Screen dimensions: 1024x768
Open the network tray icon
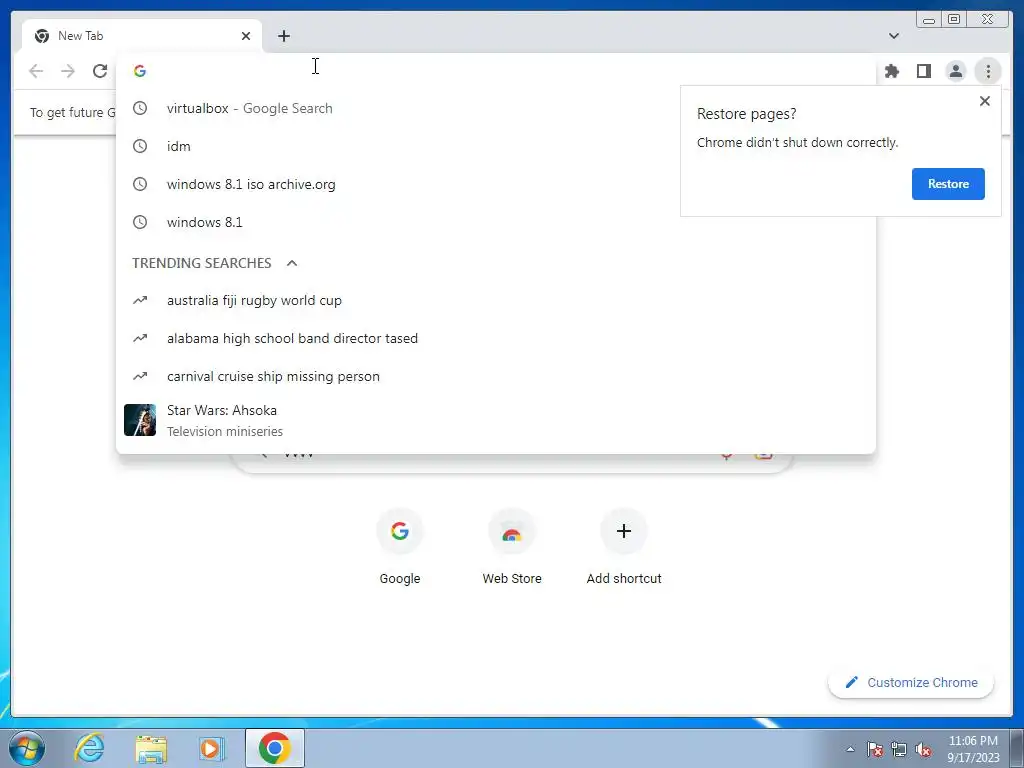(899, 749)
